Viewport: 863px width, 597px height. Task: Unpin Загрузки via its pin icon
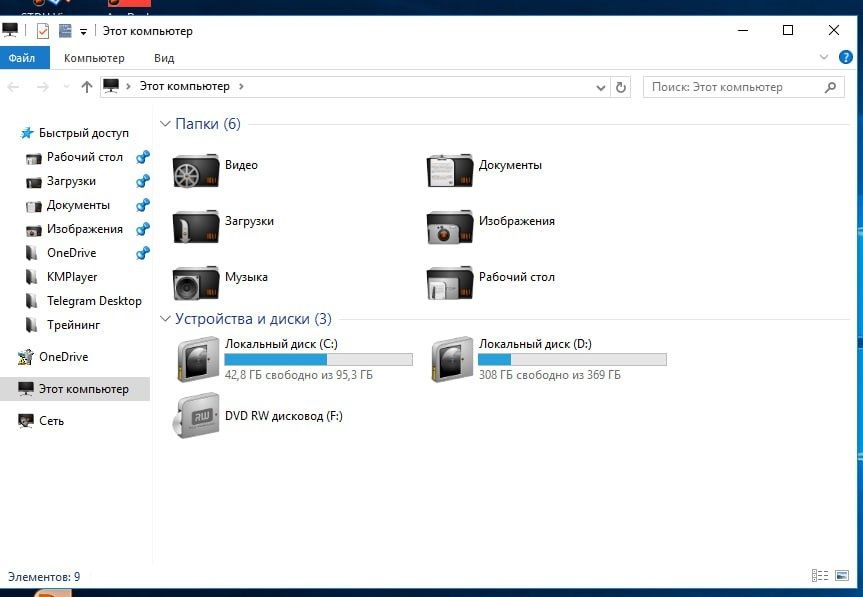(x=143, y=181)
